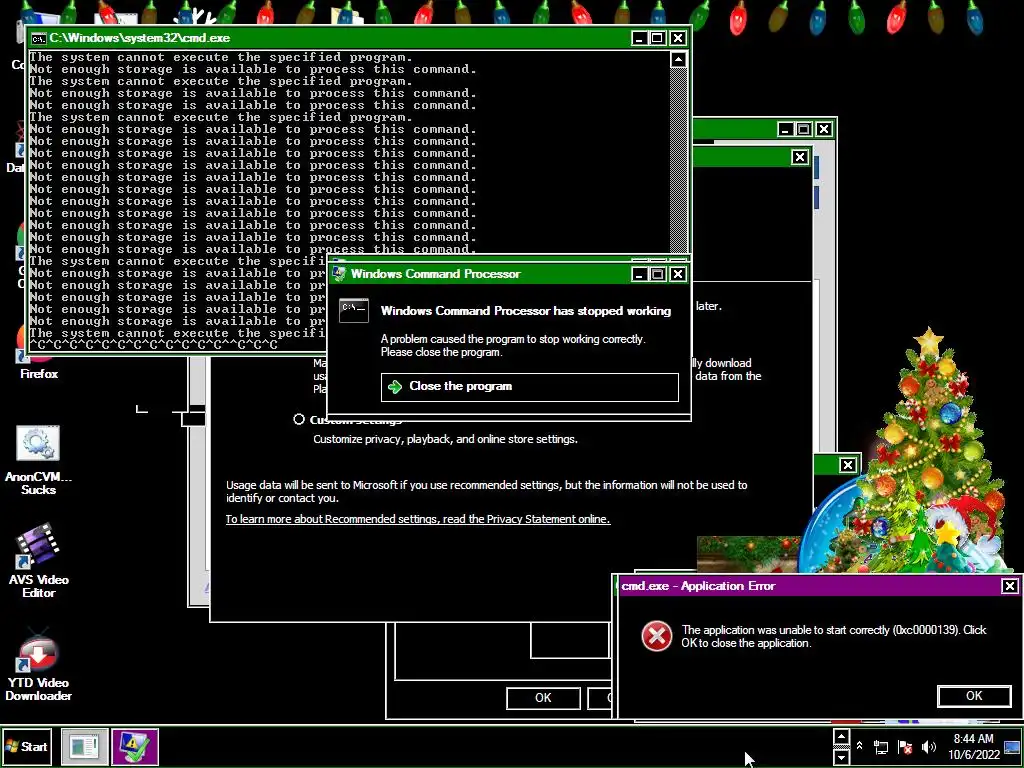The width and height of the screenshot is (1024, 768).
Task: Click the Windows Command Processor title bar icon
Action: [x=338, y=274]
